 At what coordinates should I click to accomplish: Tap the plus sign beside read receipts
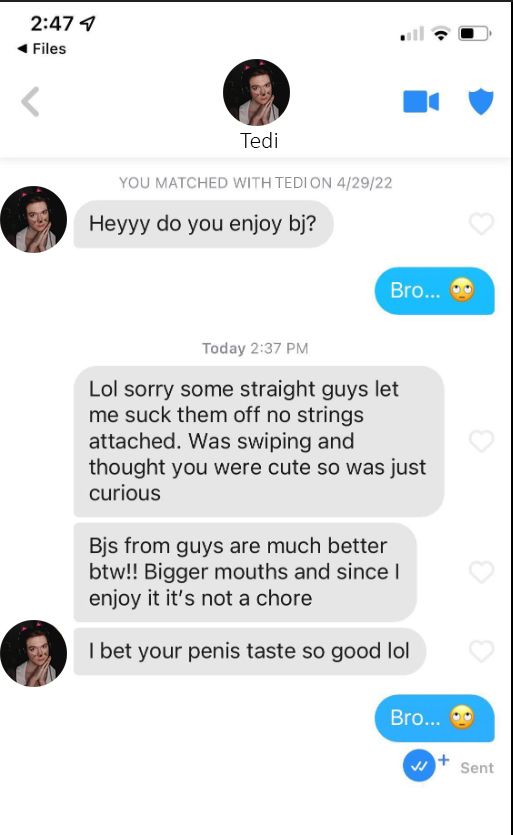[444, 760]
